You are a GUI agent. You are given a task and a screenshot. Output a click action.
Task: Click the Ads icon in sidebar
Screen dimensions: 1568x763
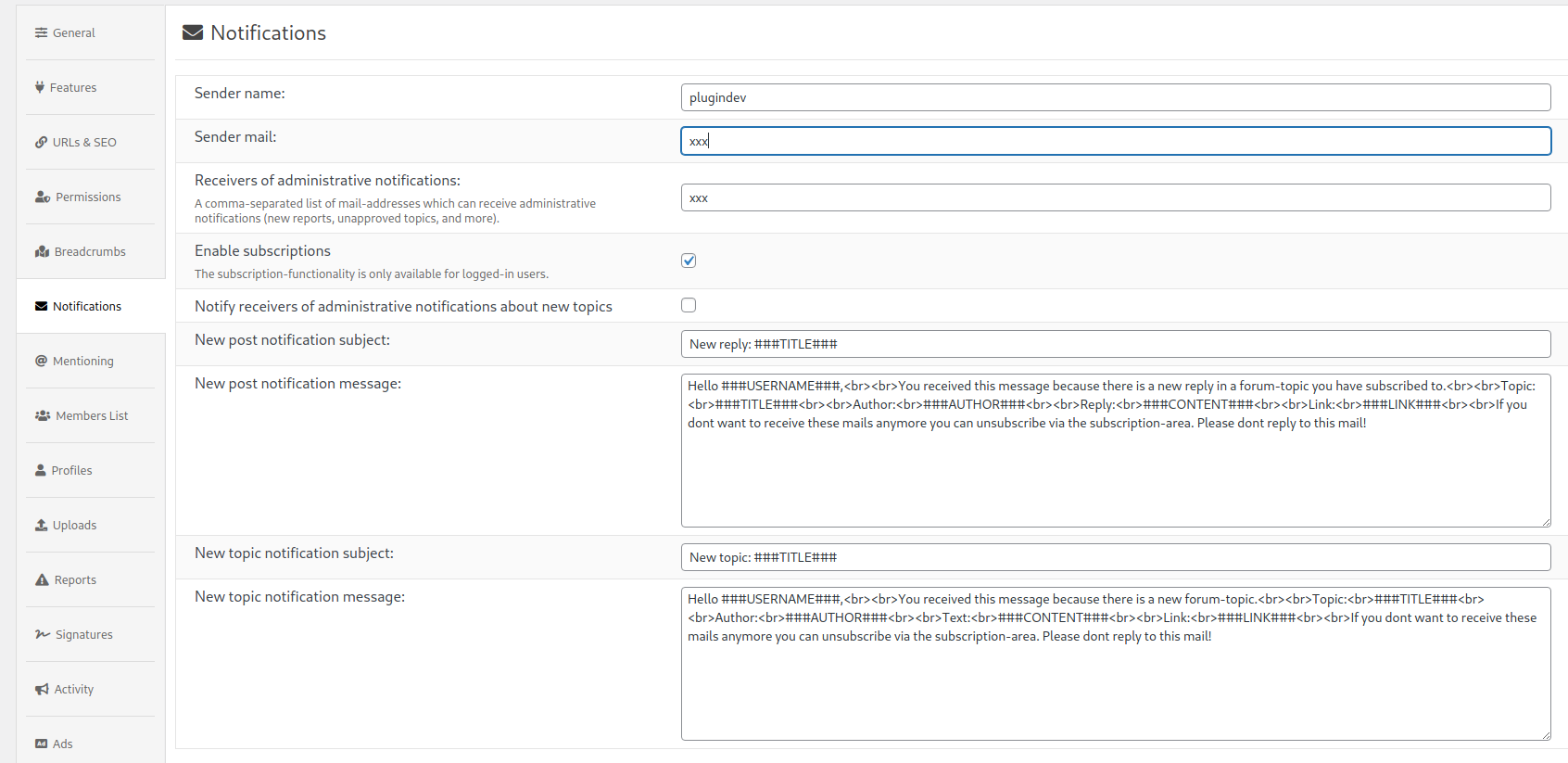(41, 744)
